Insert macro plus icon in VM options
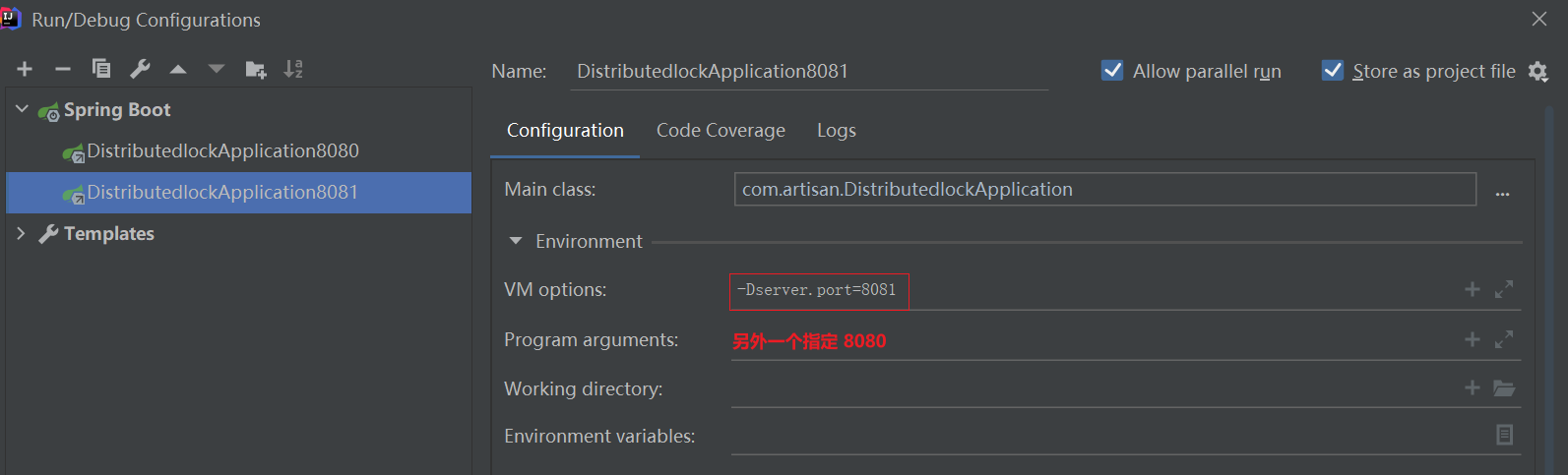Screen dimensions: 1568x475 click(x=1473, y=289)
